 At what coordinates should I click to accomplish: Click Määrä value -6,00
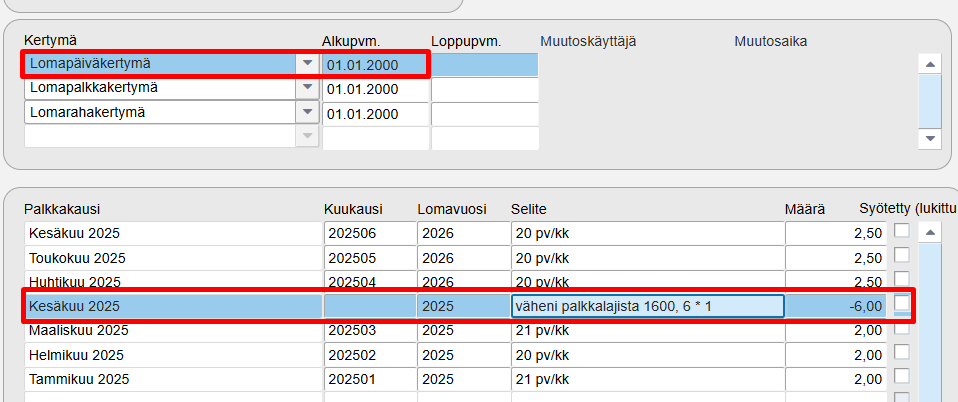(x=836, y=306)
